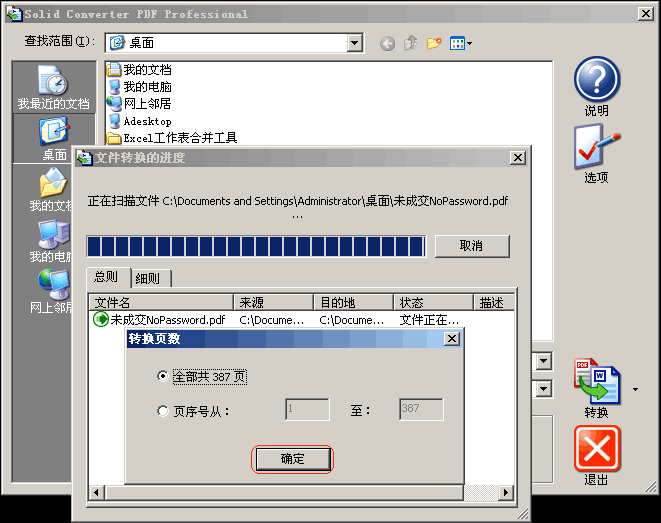
Task: Close the 文件转换的进度 dialog
Action: pos(517,158)
